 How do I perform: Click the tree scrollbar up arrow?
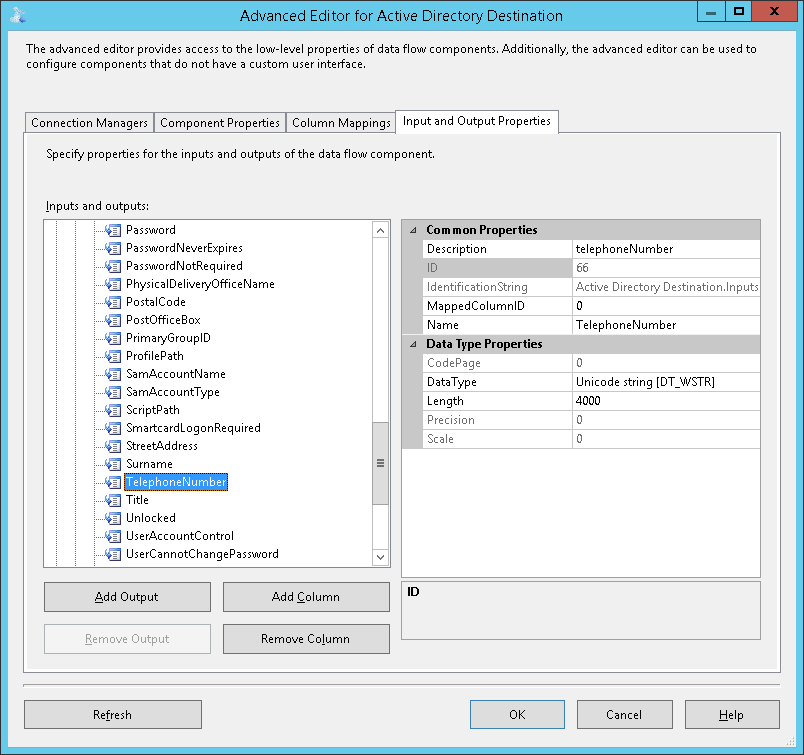point(380,230)
